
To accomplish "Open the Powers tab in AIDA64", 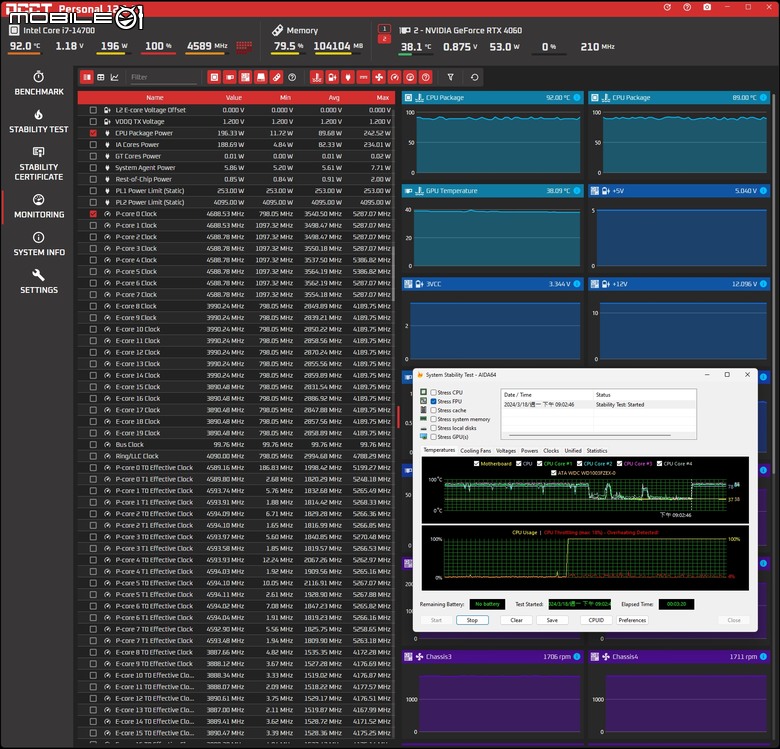I will click(x=529, y=451).
